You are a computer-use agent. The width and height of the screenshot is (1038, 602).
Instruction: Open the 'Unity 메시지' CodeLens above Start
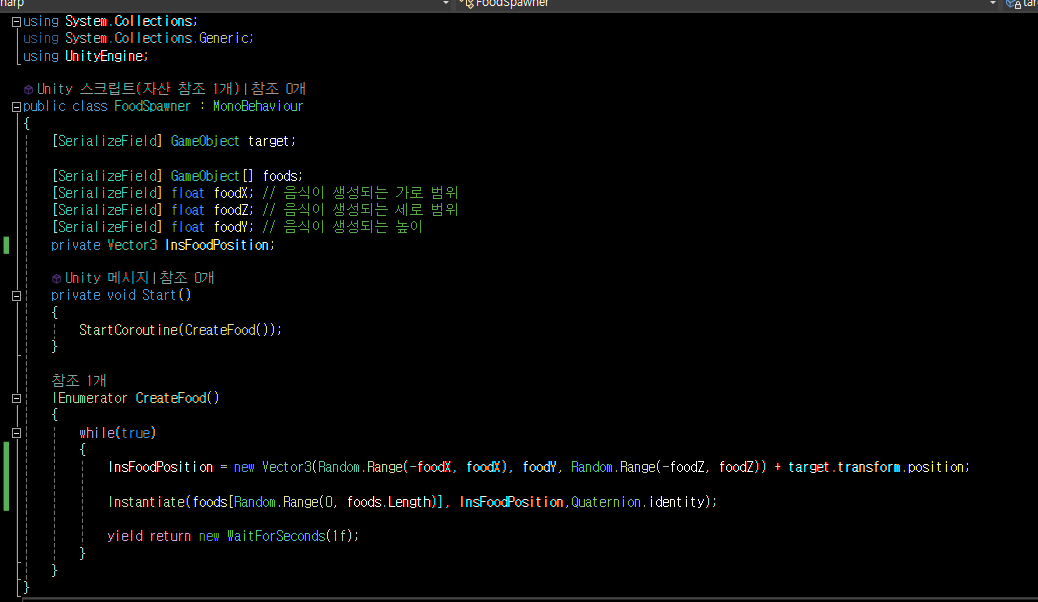tap(107, 278)
